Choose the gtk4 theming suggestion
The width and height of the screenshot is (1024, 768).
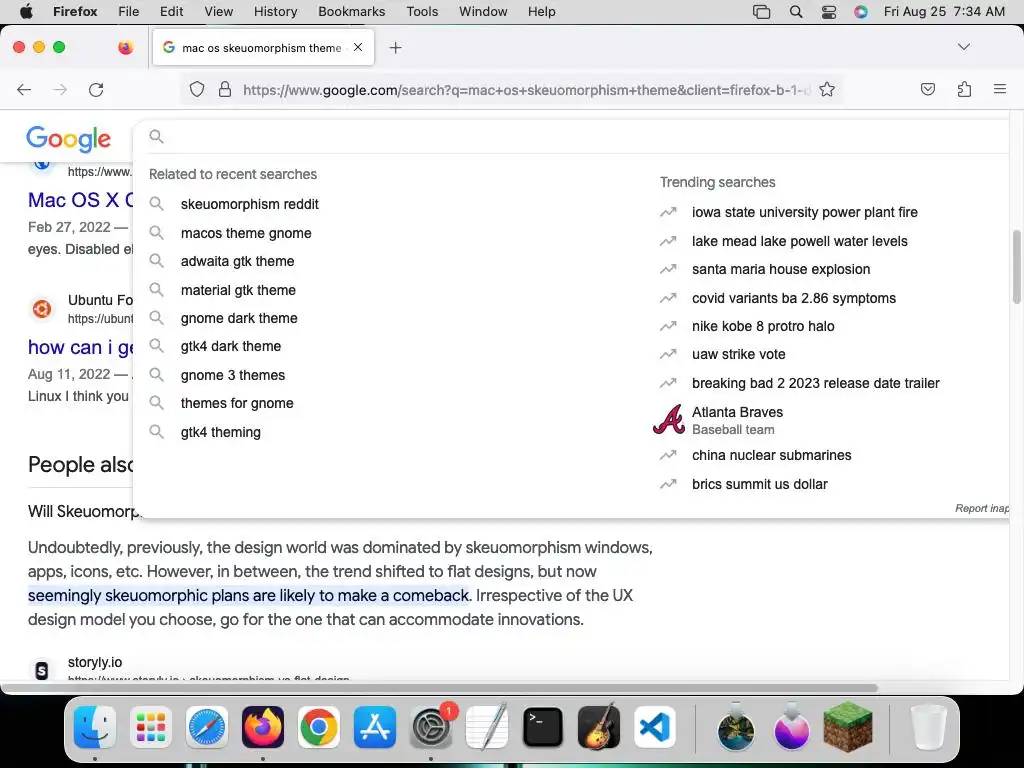221,432
